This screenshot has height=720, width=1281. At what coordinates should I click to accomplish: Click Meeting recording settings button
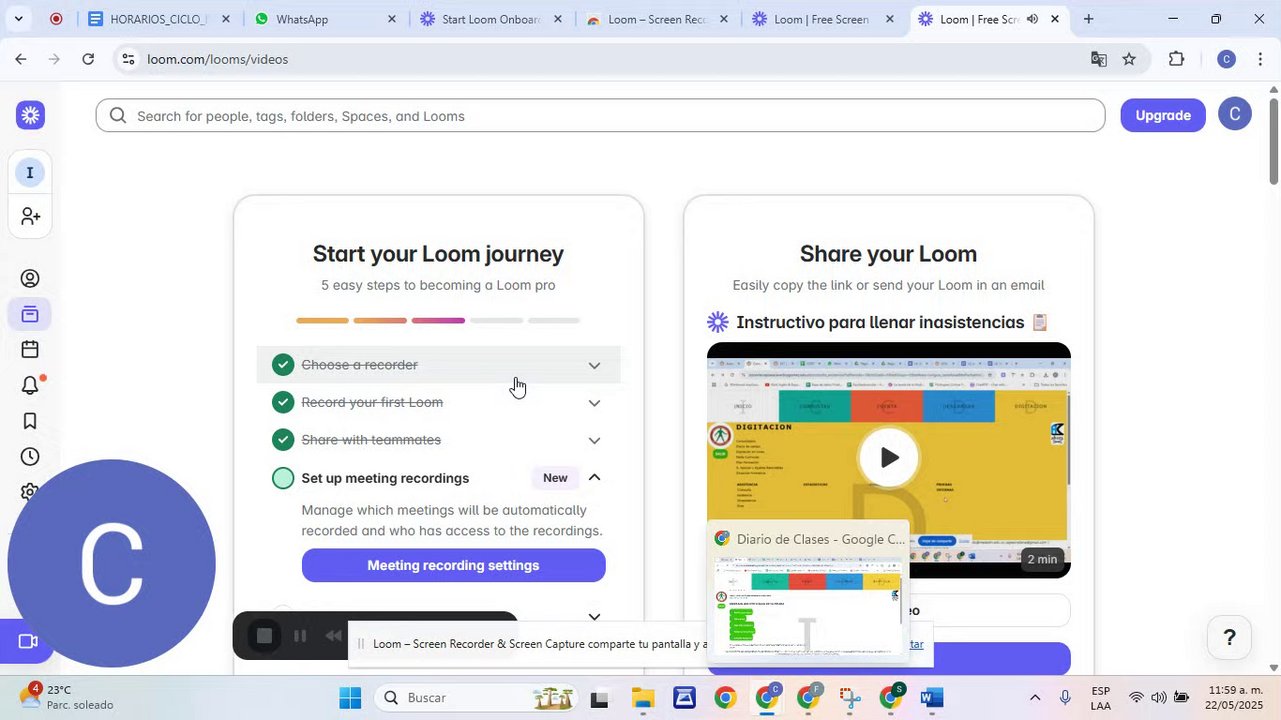(453, 565)
